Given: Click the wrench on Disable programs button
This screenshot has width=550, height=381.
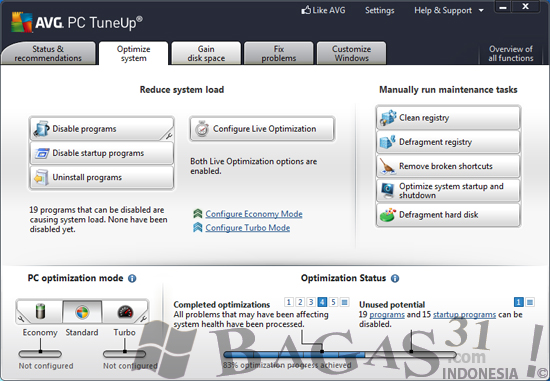Looking at the screenshot, I should click(169, 135).
